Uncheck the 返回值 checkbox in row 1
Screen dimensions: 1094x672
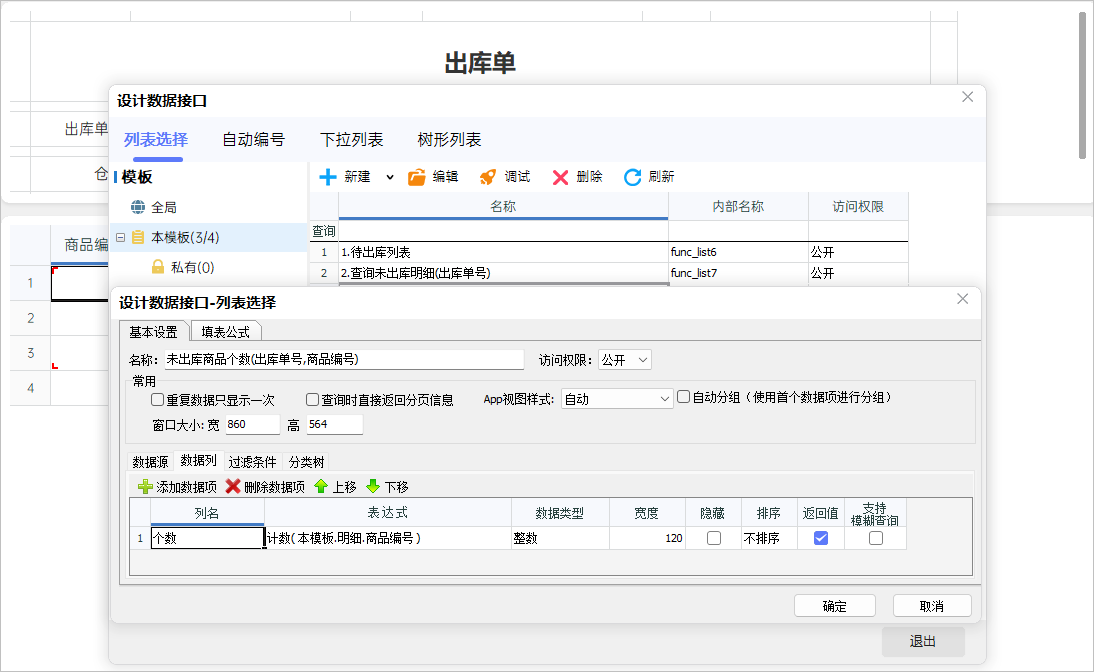pyautogui.click(x=821, y=538)
